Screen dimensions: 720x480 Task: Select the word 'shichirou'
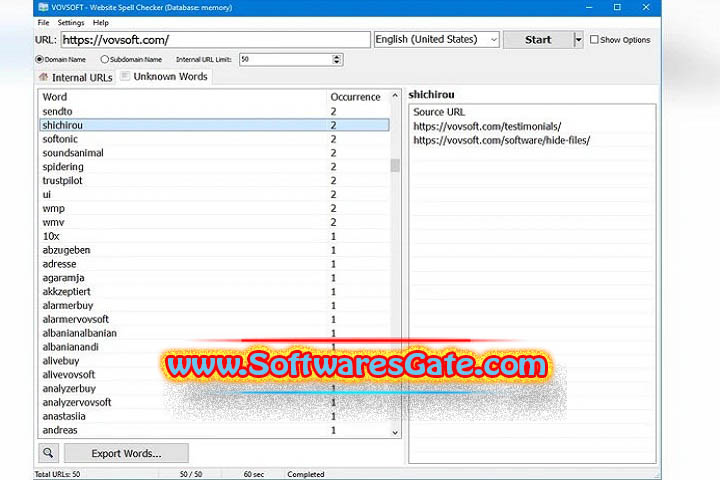[x=214, y=125]
